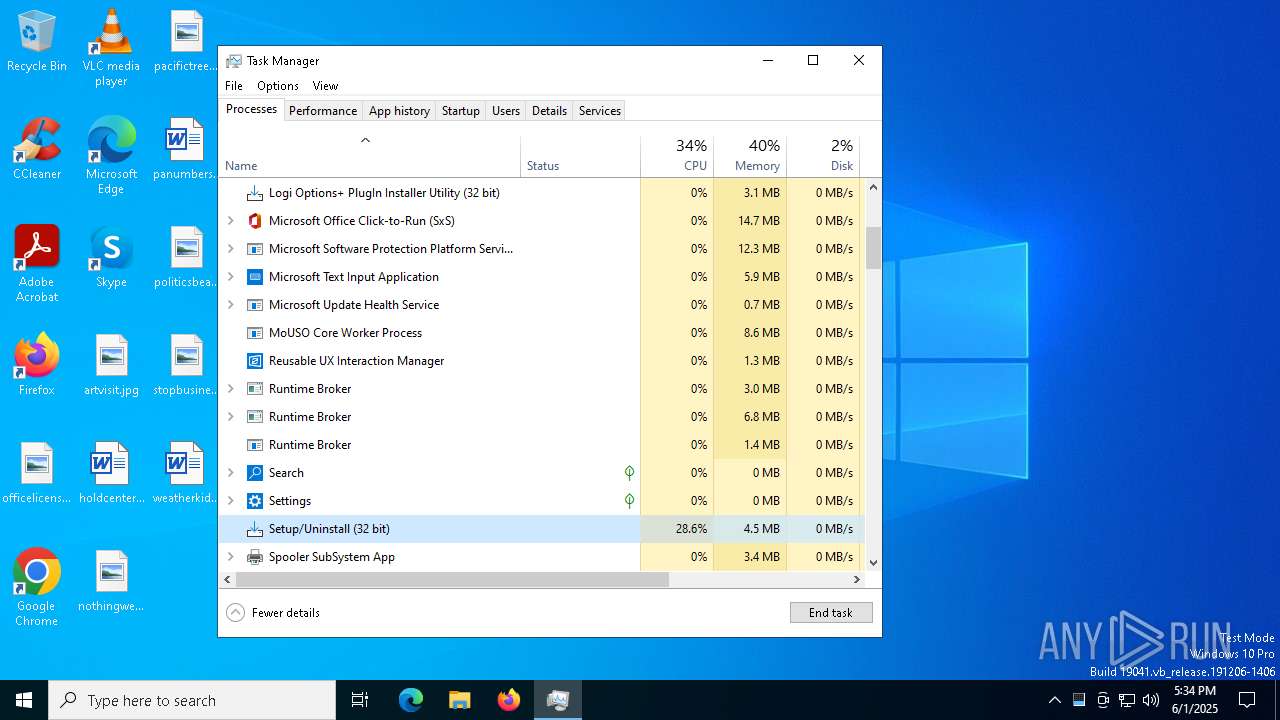This screenshot has width=1280, height=720.
Task: Click the Microsoft Software Protection Platform icon
Action: click(254, 249)
